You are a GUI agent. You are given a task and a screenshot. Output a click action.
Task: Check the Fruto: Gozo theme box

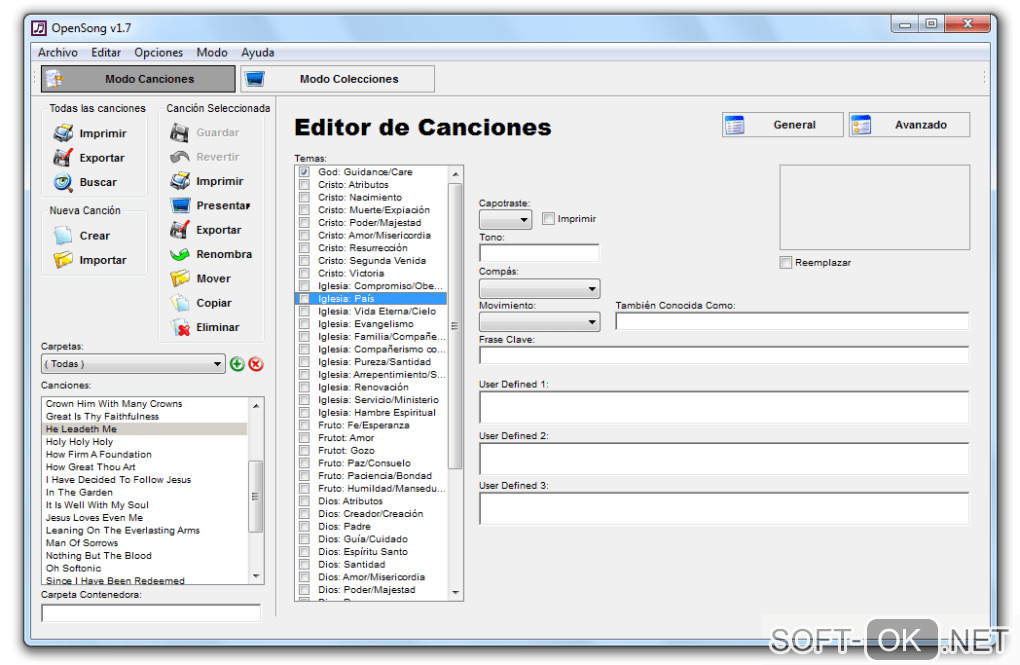coord(304,450)
